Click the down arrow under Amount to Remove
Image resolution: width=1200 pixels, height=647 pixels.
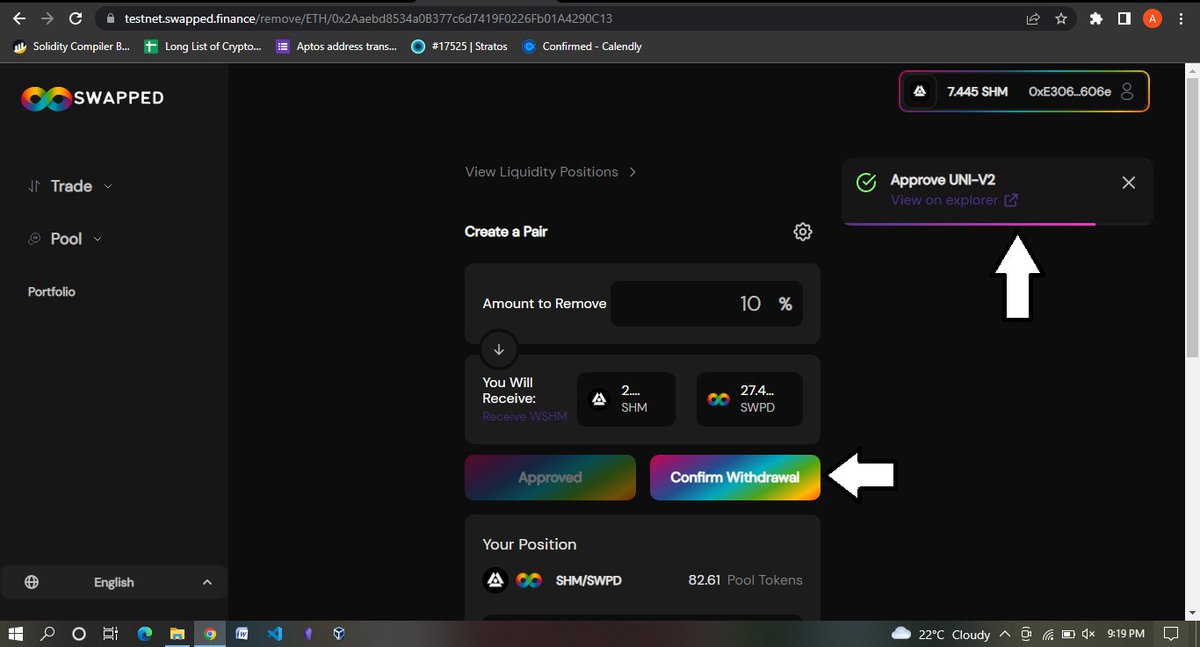click(x=498, y=350)
